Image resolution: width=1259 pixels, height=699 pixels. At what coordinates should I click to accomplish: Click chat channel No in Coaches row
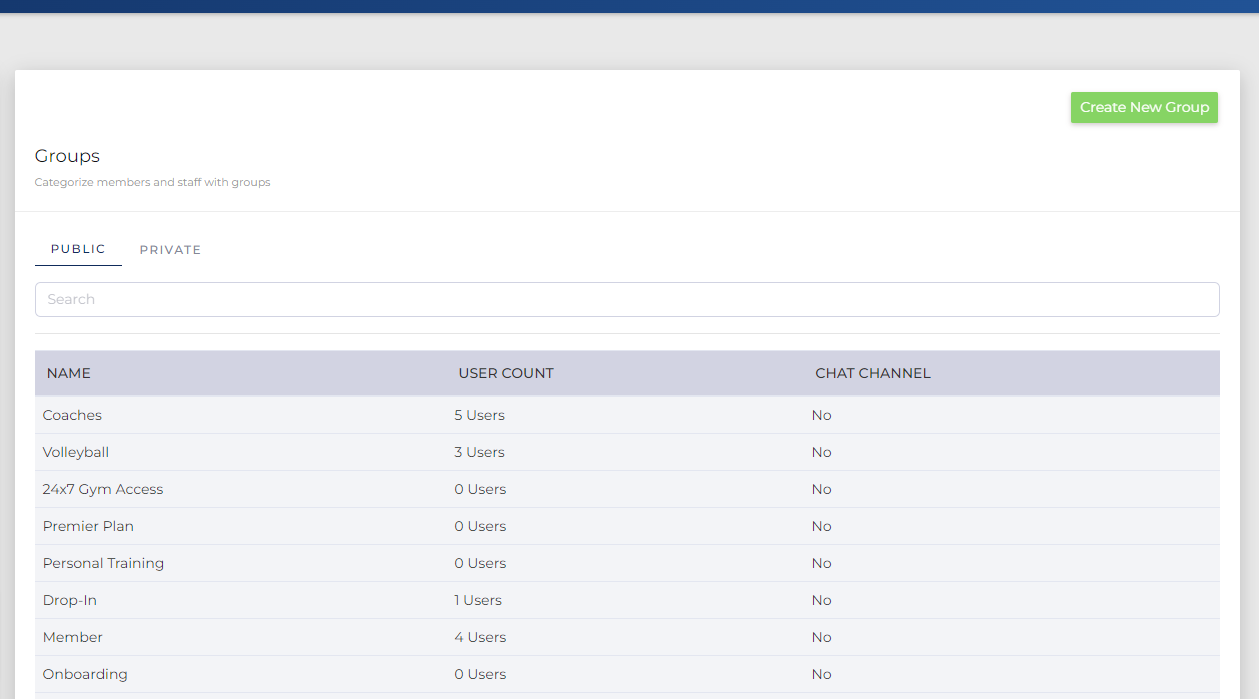822,415
